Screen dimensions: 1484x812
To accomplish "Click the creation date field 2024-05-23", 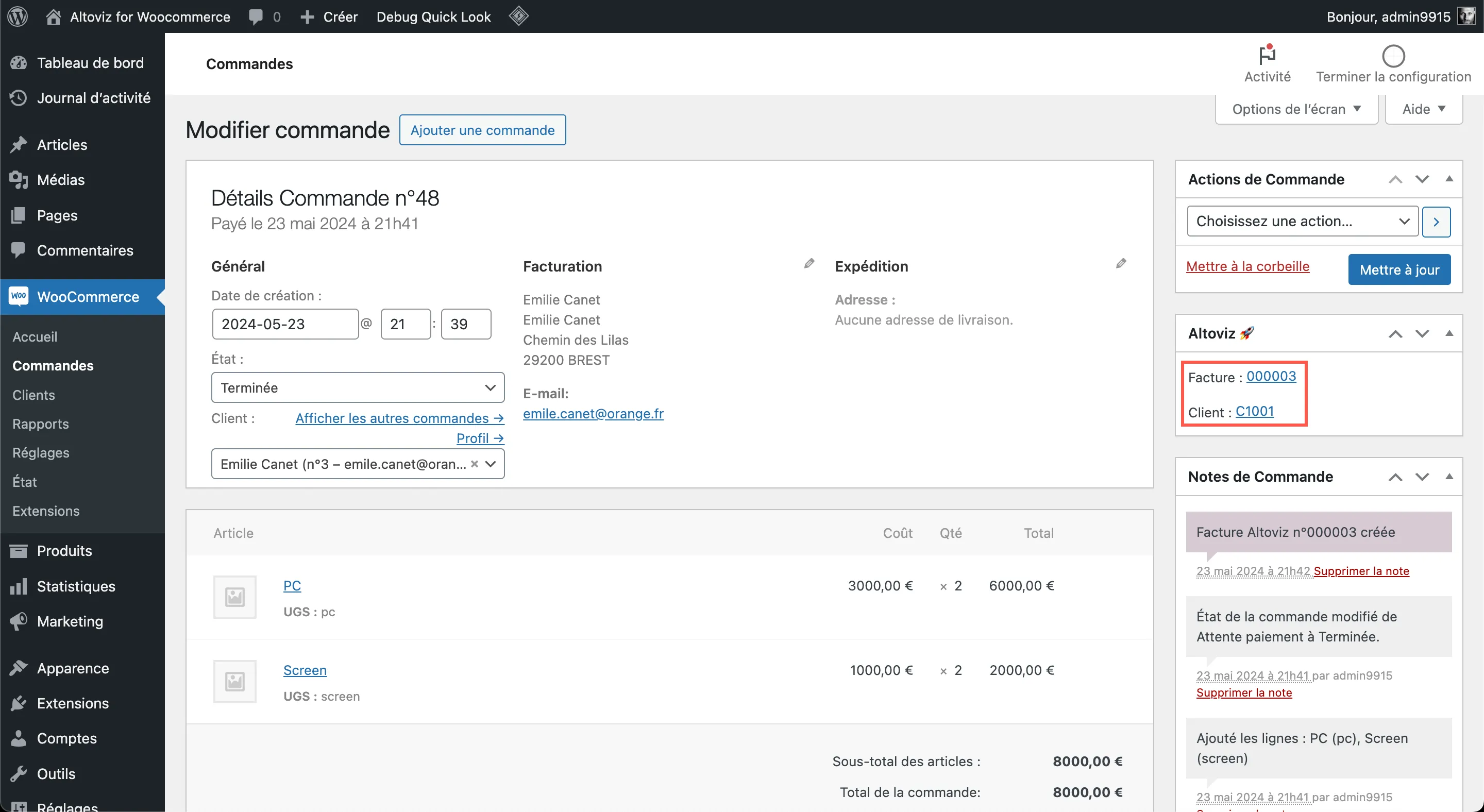I will click(x=285, y=324).
